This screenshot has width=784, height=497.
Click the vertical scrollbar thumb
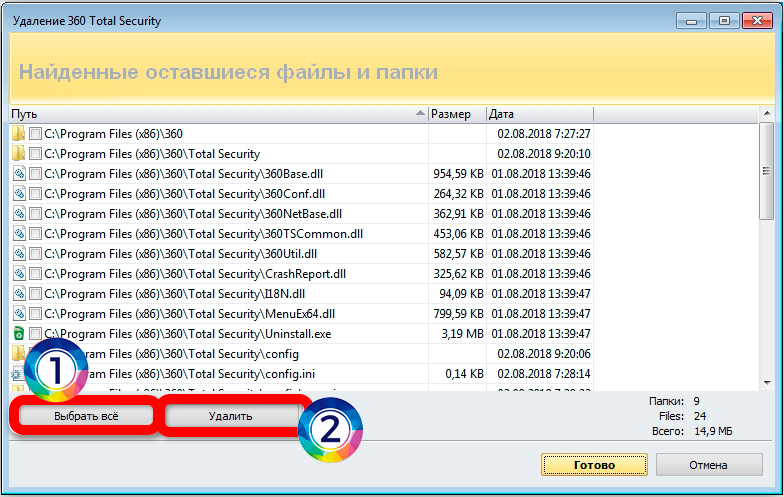(x=766, y=171)
